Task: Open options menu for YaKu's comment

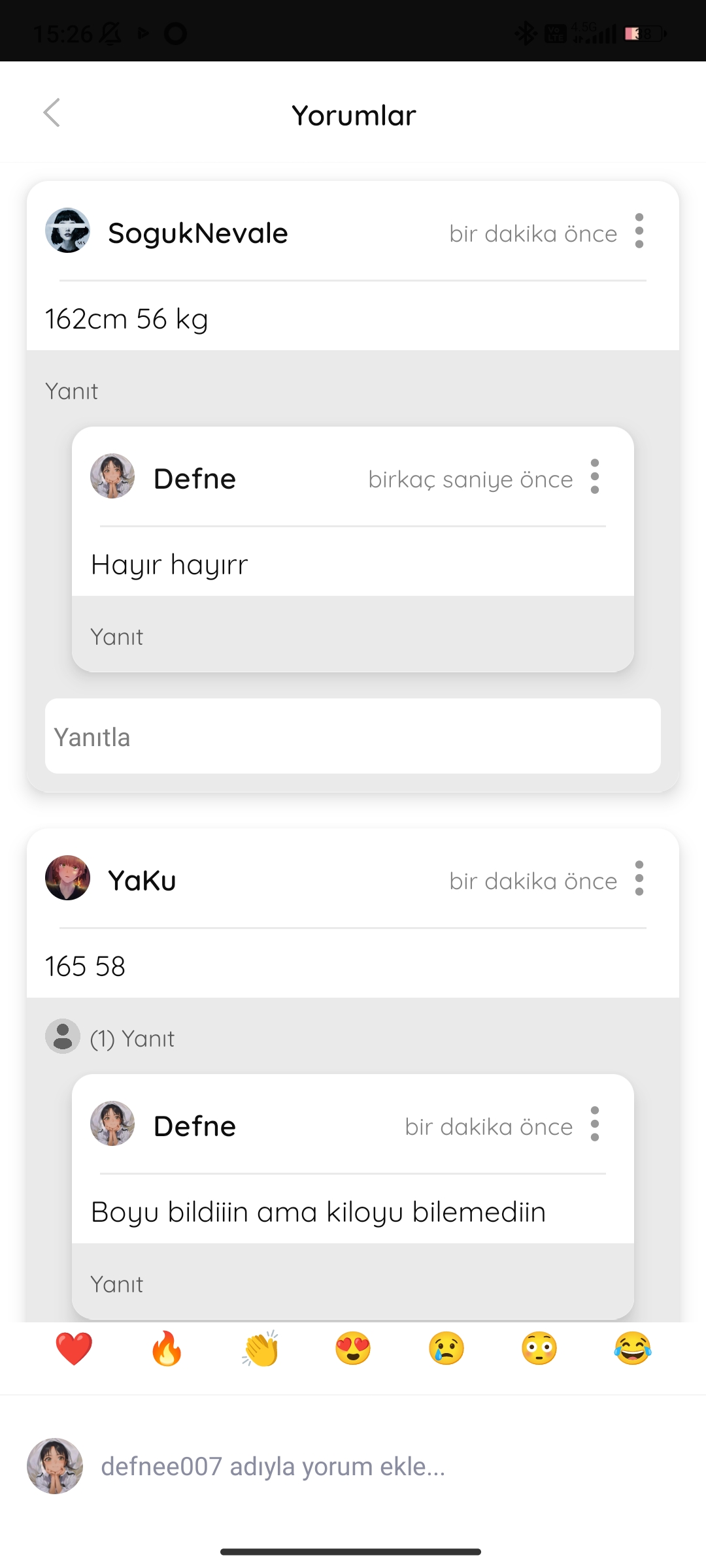Action: coord(639,878)
